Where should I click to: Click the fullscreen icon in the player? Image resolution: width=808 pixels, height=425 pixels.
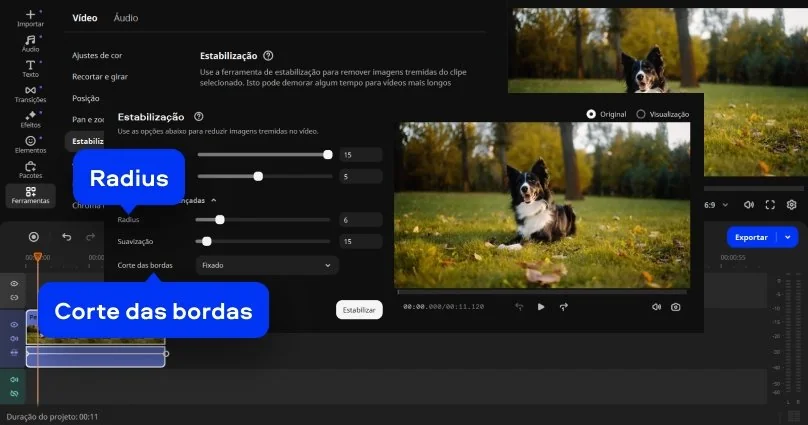(770, 204)
